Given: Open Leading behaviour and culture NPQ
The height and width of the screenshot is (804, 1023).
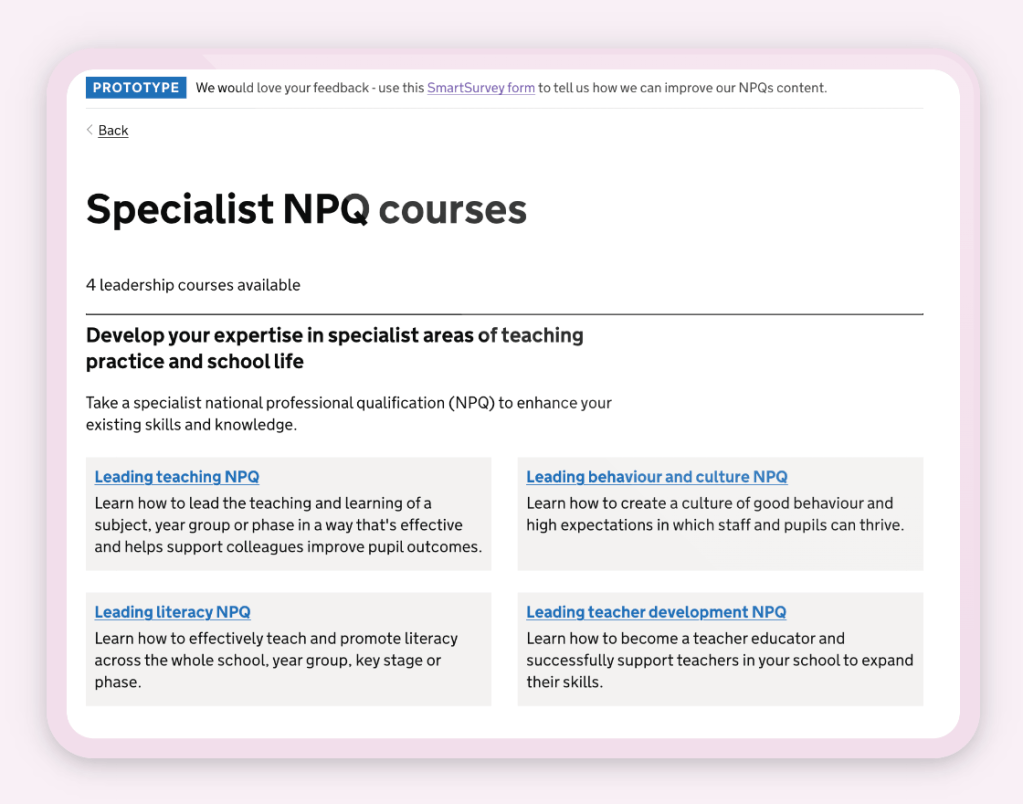Looking at the screenshot, I should tap(657, 477).
